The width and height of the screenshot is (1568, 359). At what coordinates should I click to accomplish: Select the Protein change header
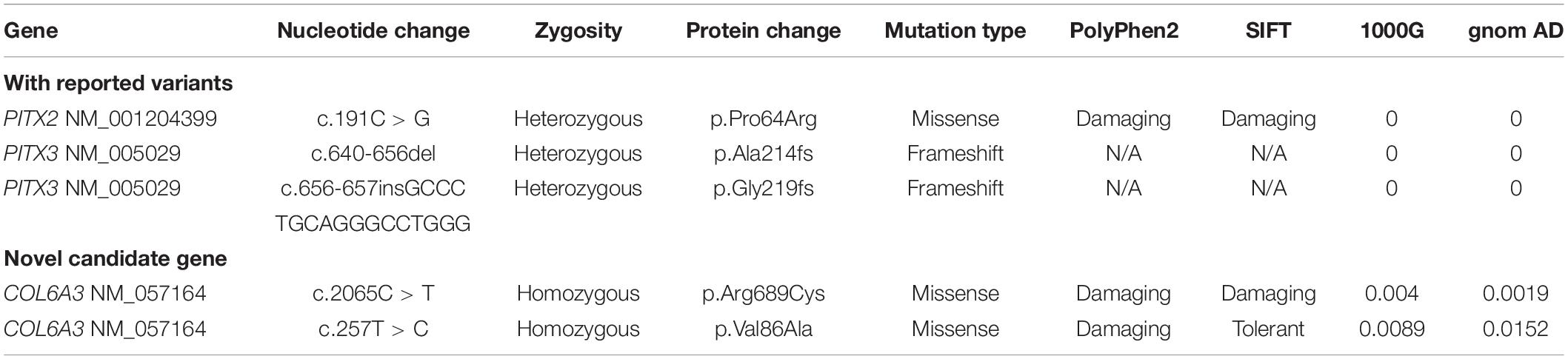(764, 31)
